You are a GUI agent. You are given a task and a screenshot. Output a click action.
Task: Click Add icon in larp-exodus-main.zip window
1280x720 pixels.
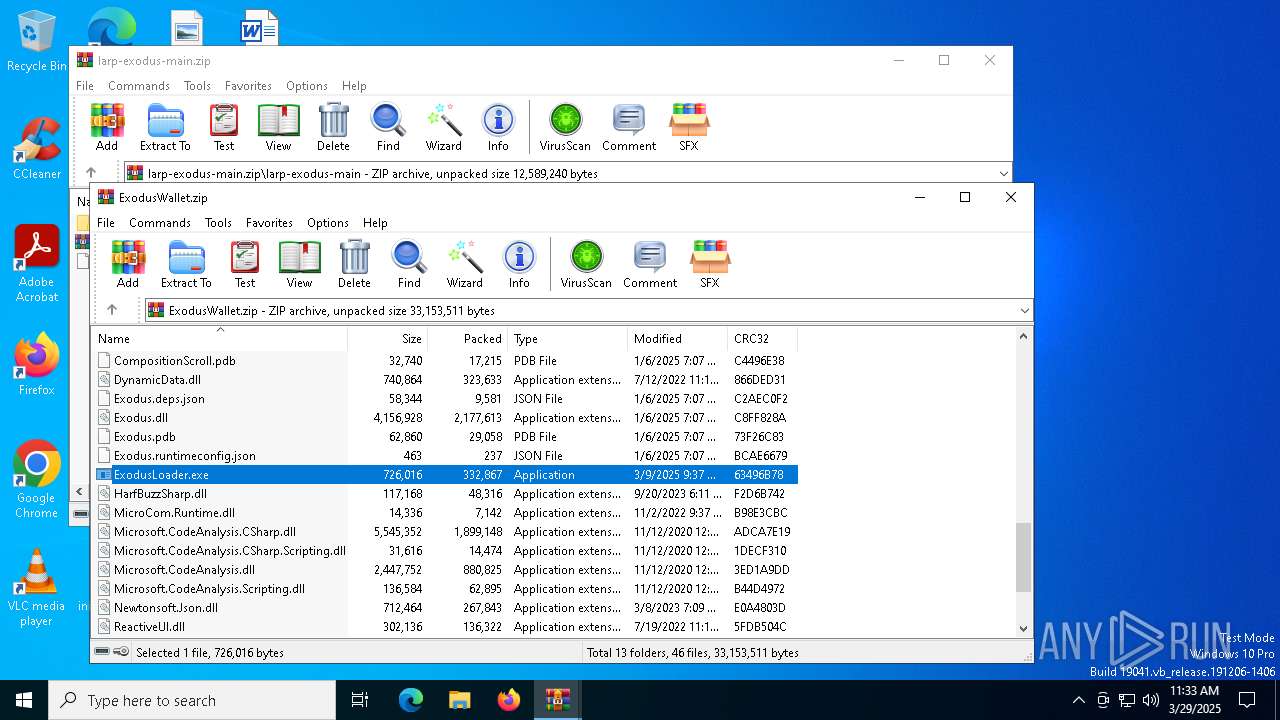pyautogui.click(x=107, y=127)
